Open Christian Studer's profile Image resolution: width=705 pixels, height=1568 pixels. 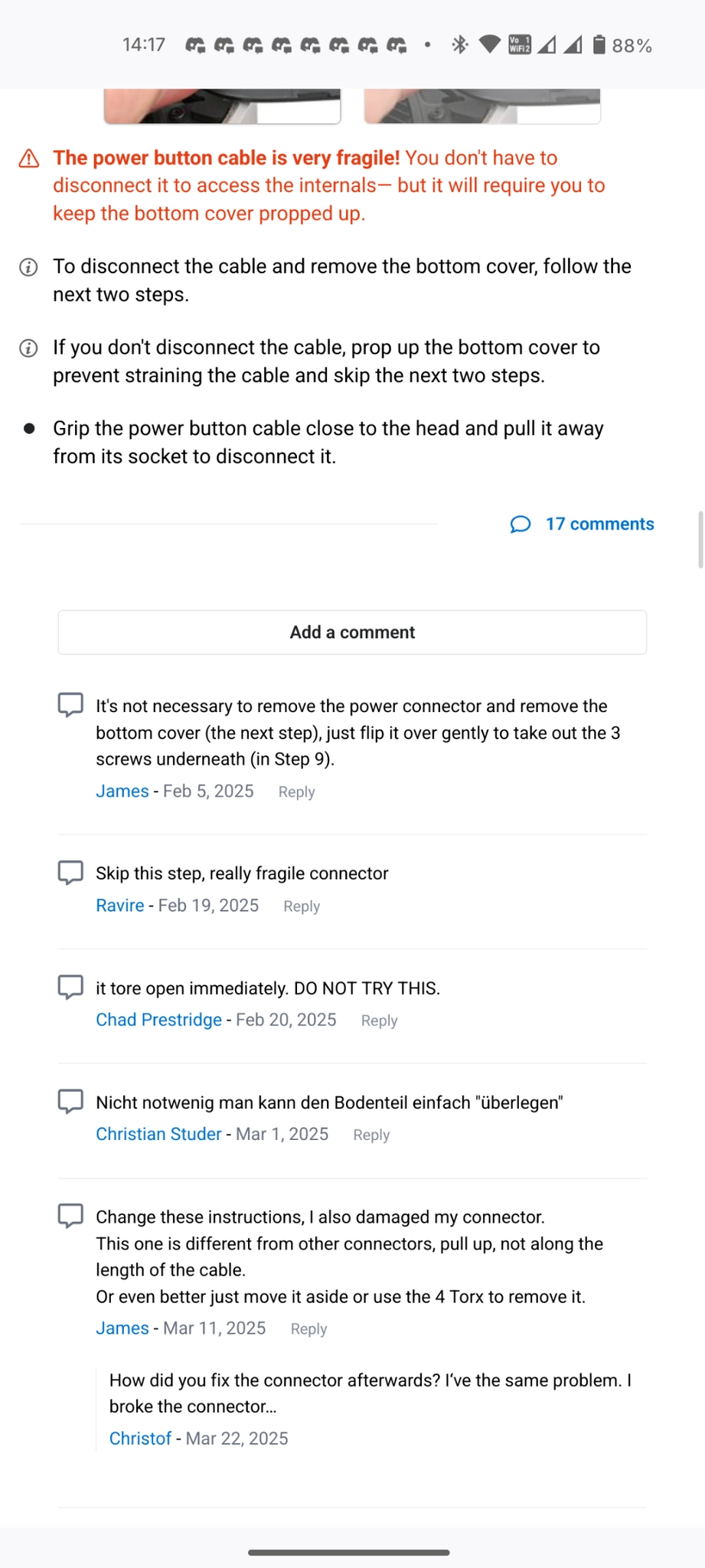pyautogui.click(x=158, y=1134)
